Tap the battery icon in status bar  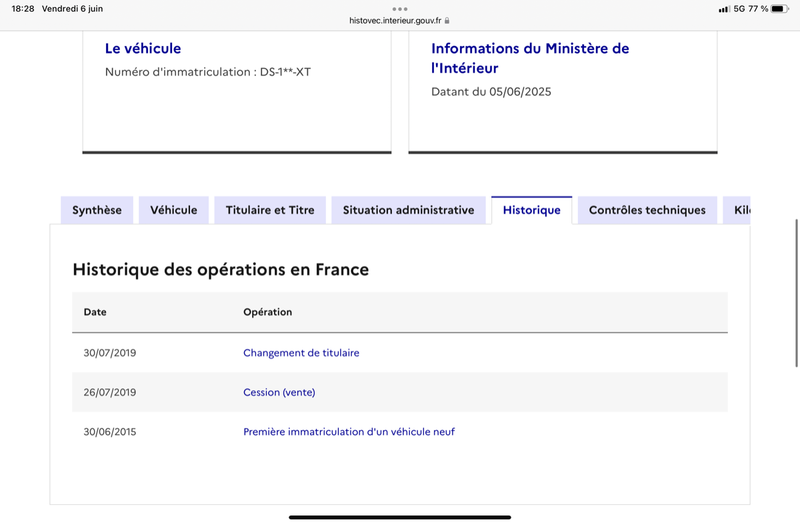pyautogui.click(x=780, y=9)
